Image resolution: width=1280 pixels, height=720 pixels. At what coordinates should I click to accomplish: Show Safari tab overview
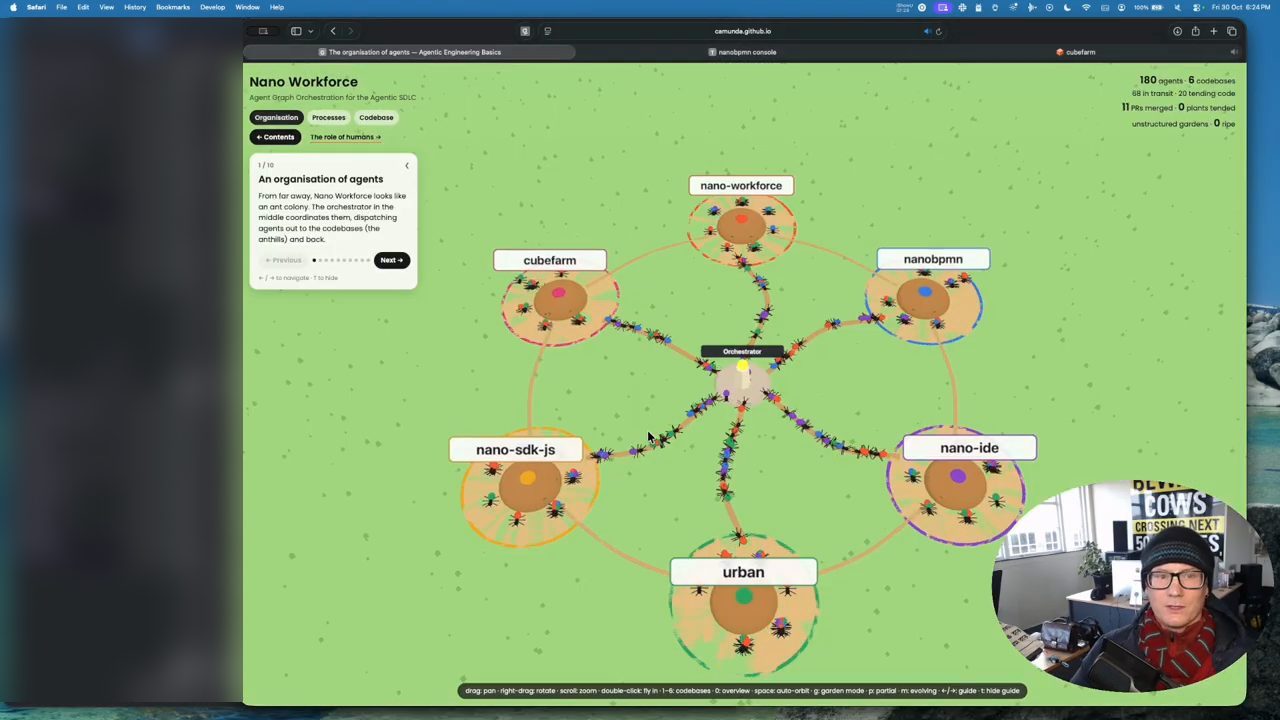(1232, 31)
